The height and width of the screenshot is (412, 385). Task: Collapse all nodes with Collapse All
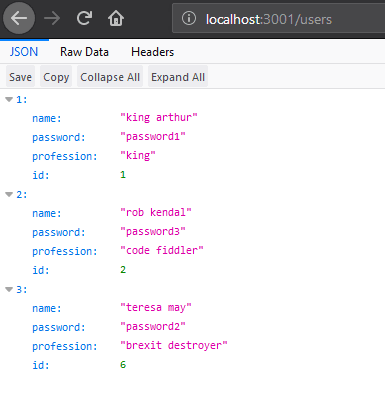coord(110,77)
